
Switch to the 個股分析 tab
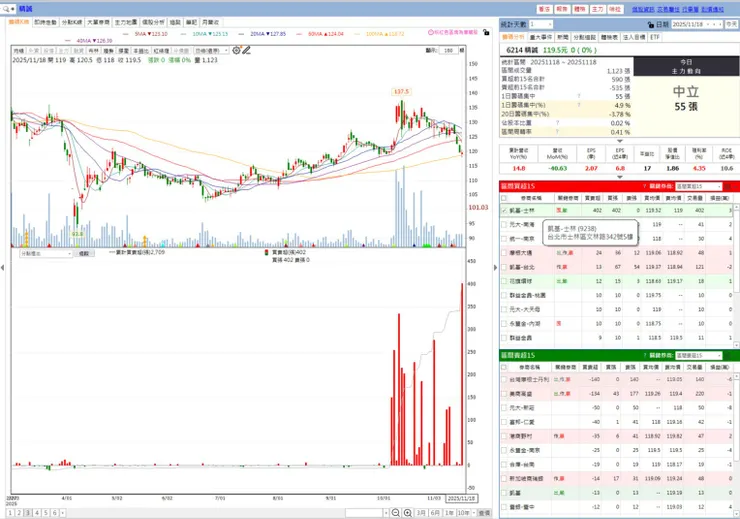point(153,22)
